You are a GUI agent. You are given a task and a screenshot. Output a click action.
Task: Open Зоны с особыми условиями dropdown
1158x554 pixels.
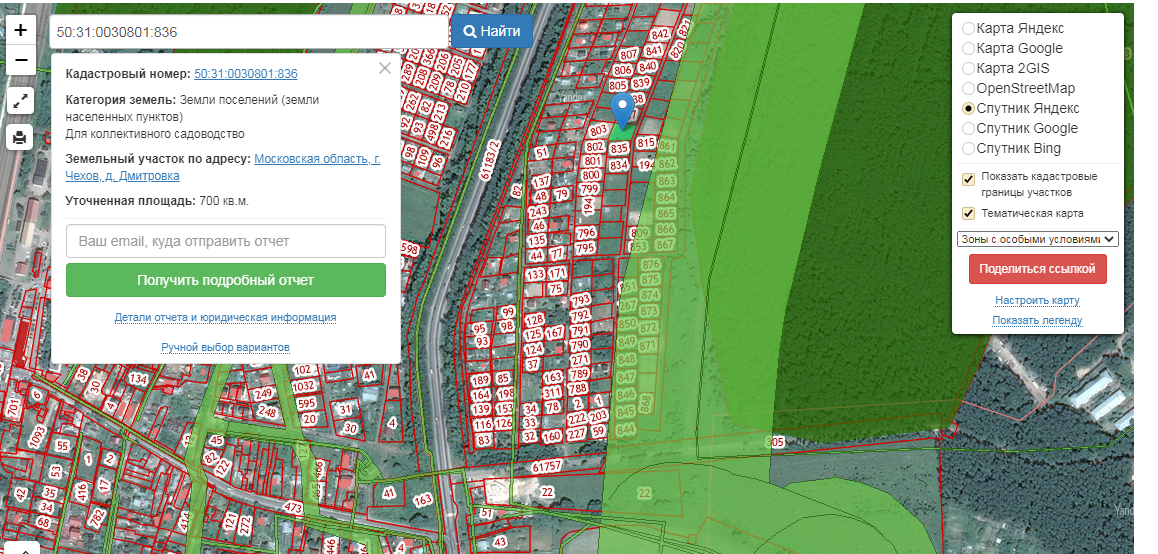pos(1037,239)
